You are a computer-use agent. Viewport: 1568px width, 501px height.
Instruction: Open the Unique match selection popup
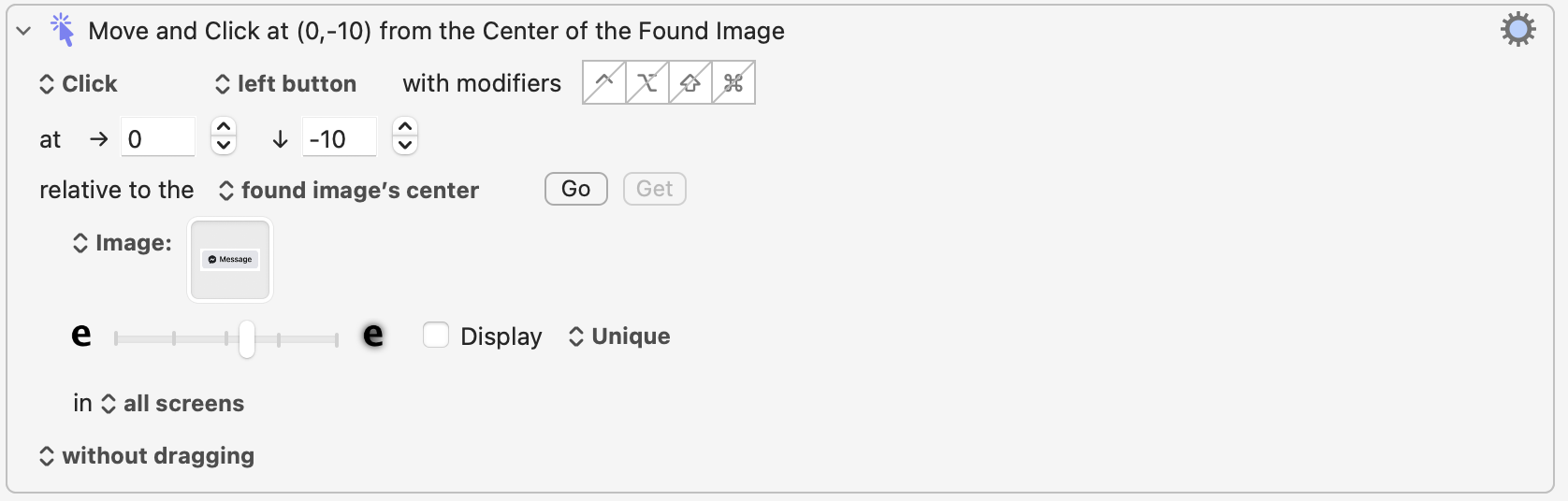tap(619, 336)
